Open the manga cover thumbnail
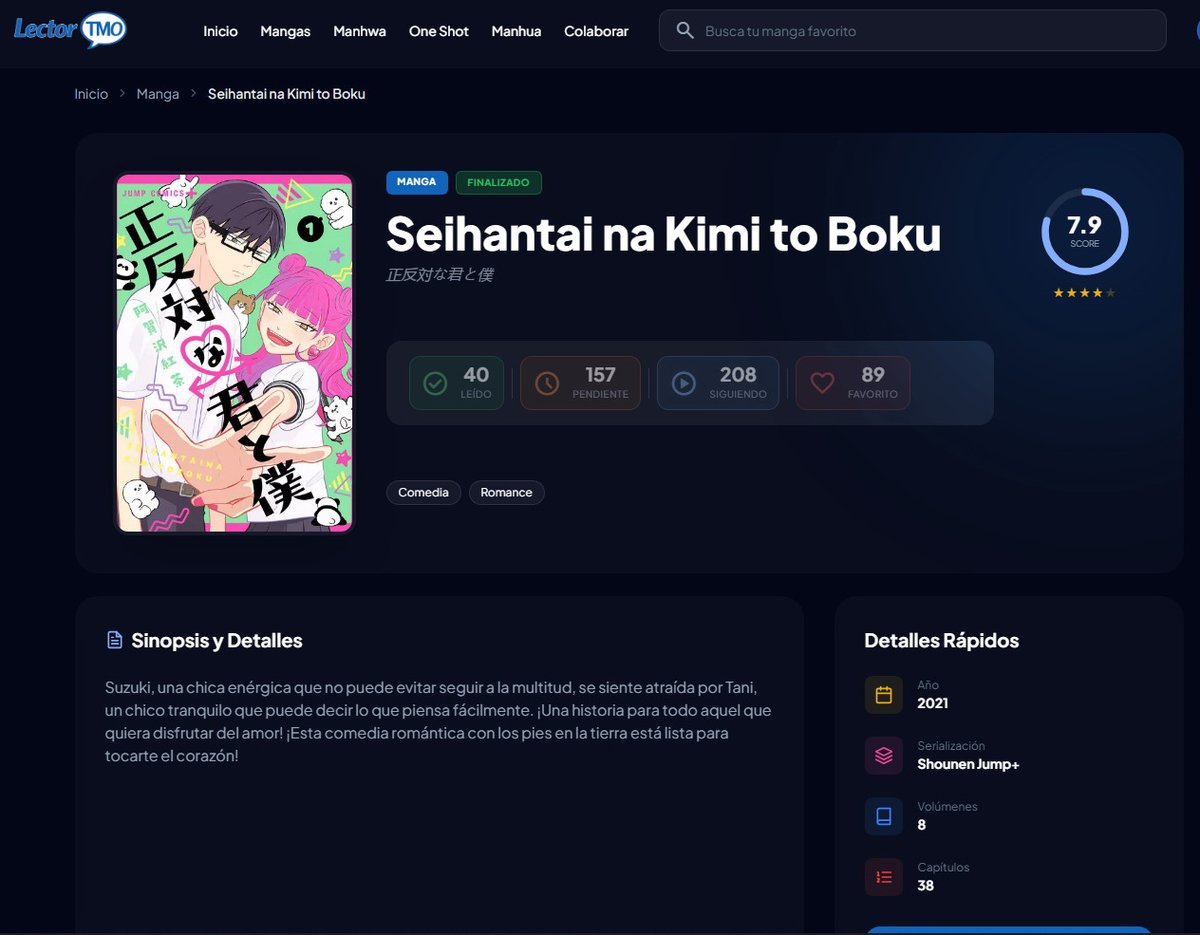The width and height of the screenshot is (1200, 935). (x=235, y=353)
